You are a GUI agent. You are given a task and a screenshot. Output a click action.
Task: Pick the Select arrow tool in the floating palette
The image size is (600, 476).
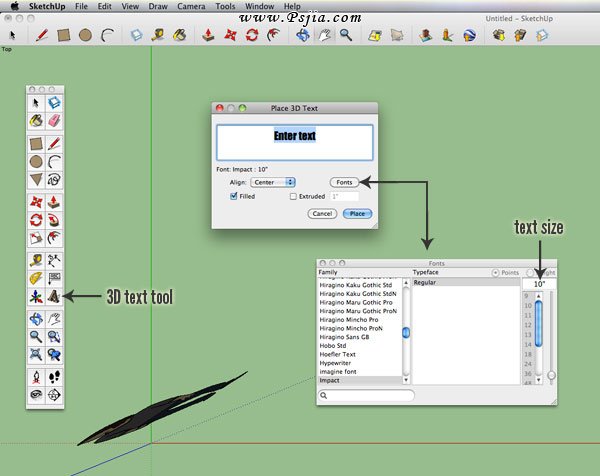pos(36,102)
